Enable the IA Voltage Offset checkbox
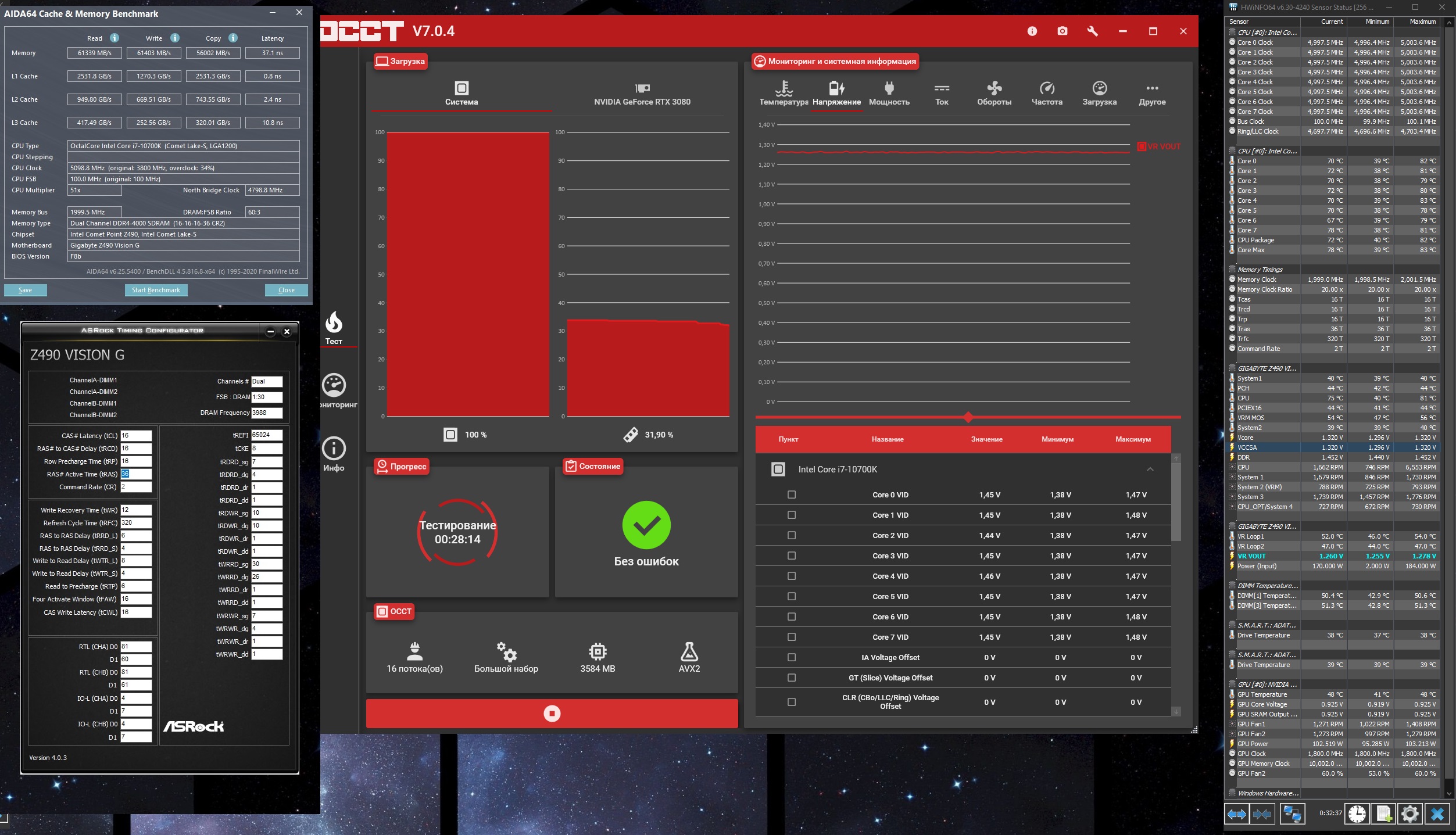 click(x=791, y=657)
